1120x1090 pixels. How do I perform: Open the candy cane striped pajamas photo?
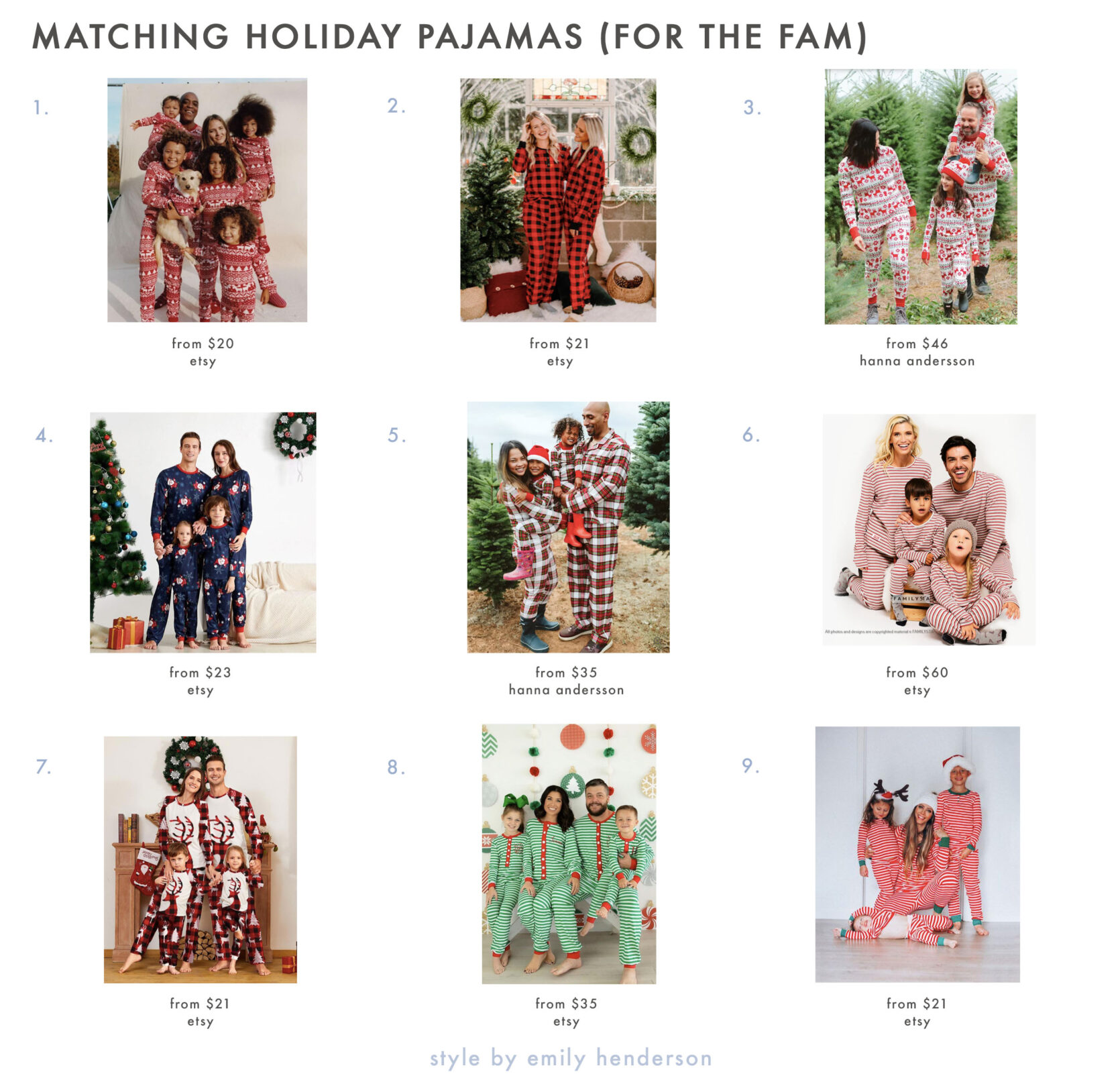(917, 855)
